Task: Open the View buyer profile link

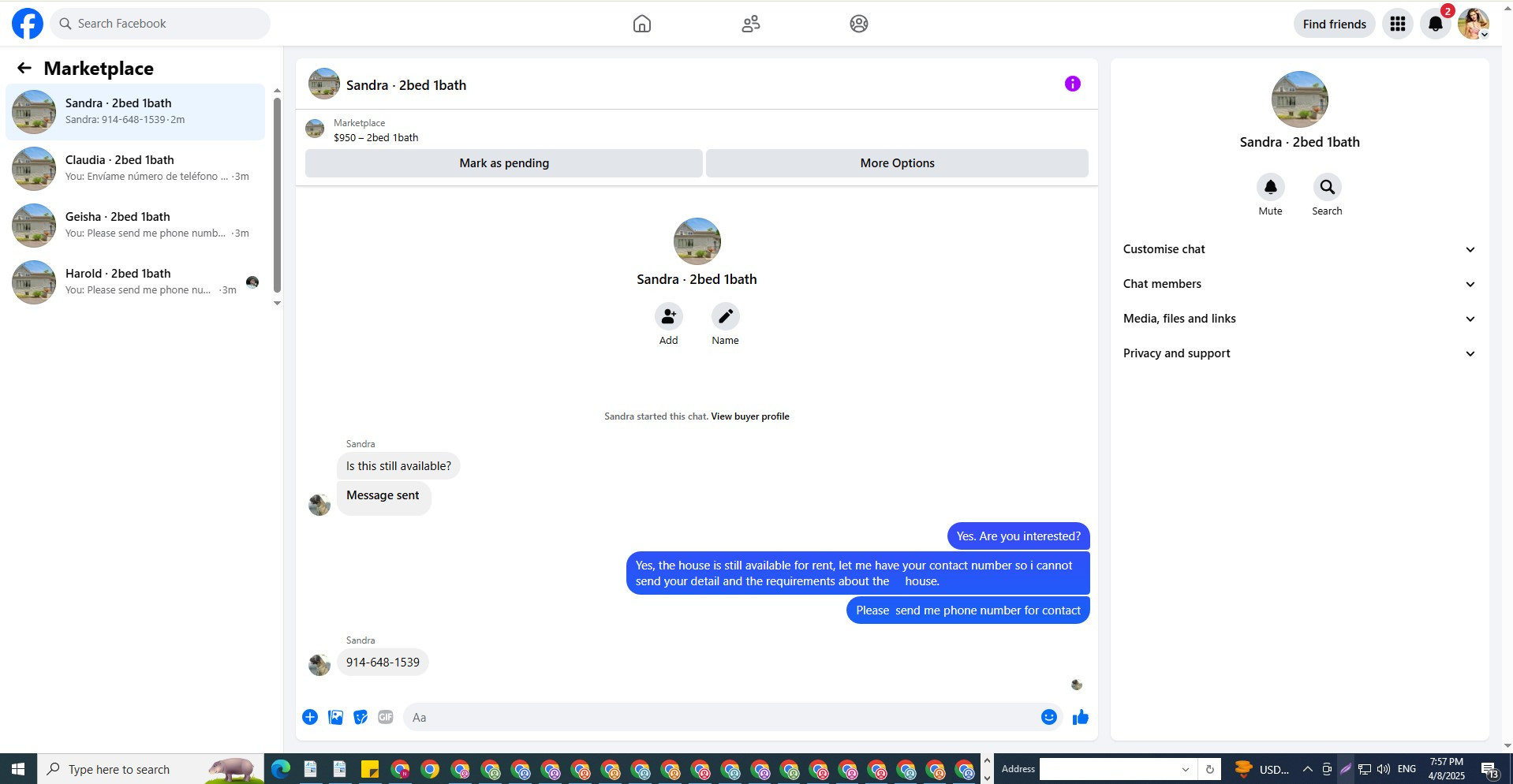Action: click(750, 416)
